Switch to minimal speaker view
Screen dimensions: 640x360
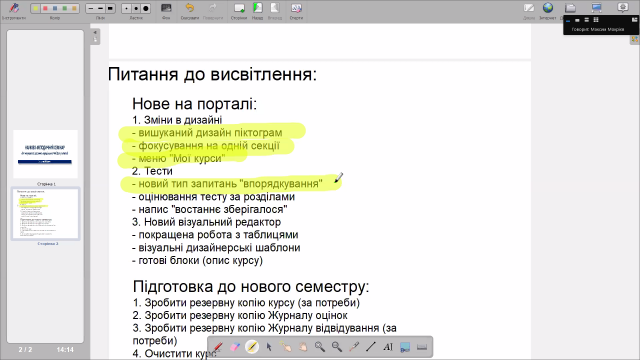pyautogui.click(x=568, y=20)
